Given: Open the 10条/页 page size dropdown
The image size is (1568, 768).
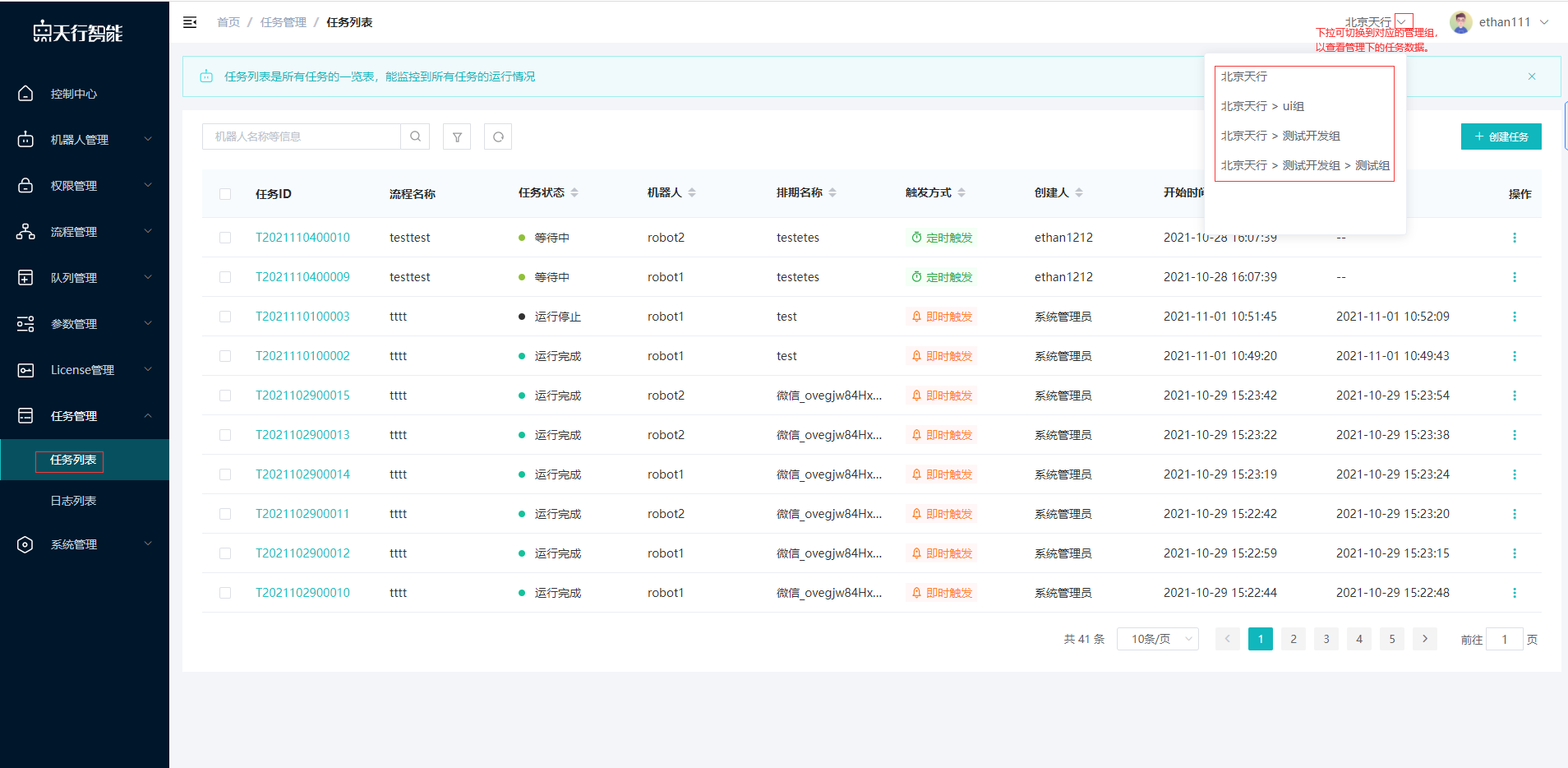Looking at the screenshot, I should click(1157, 639).
